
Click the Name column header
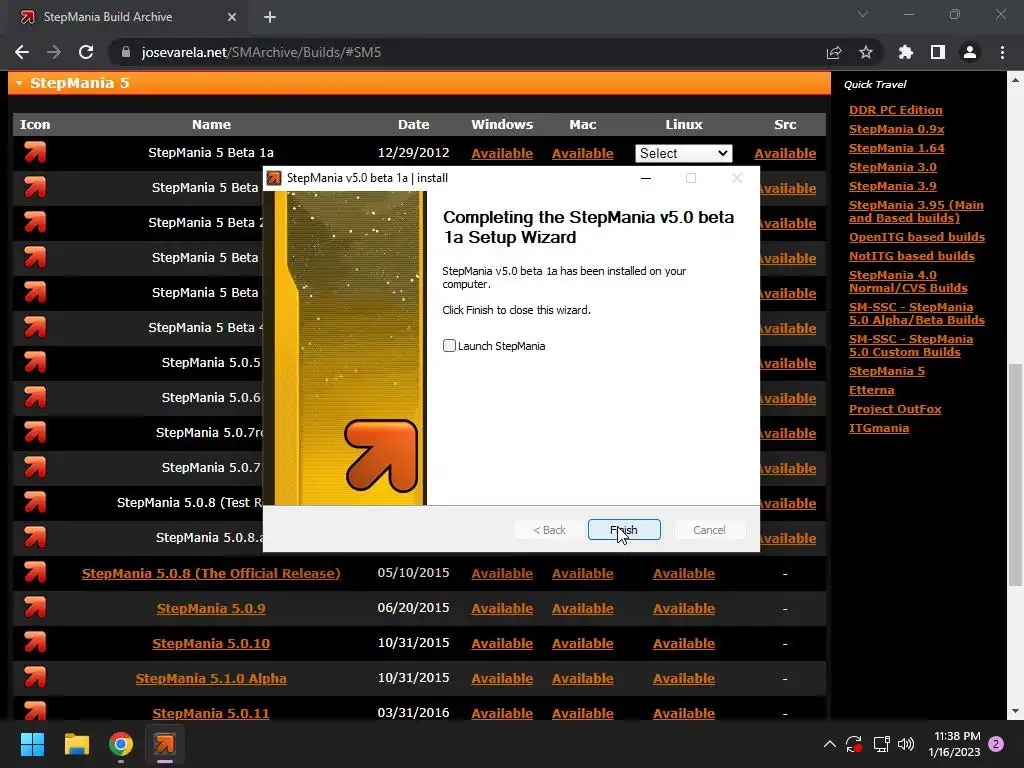pos(211,125)
